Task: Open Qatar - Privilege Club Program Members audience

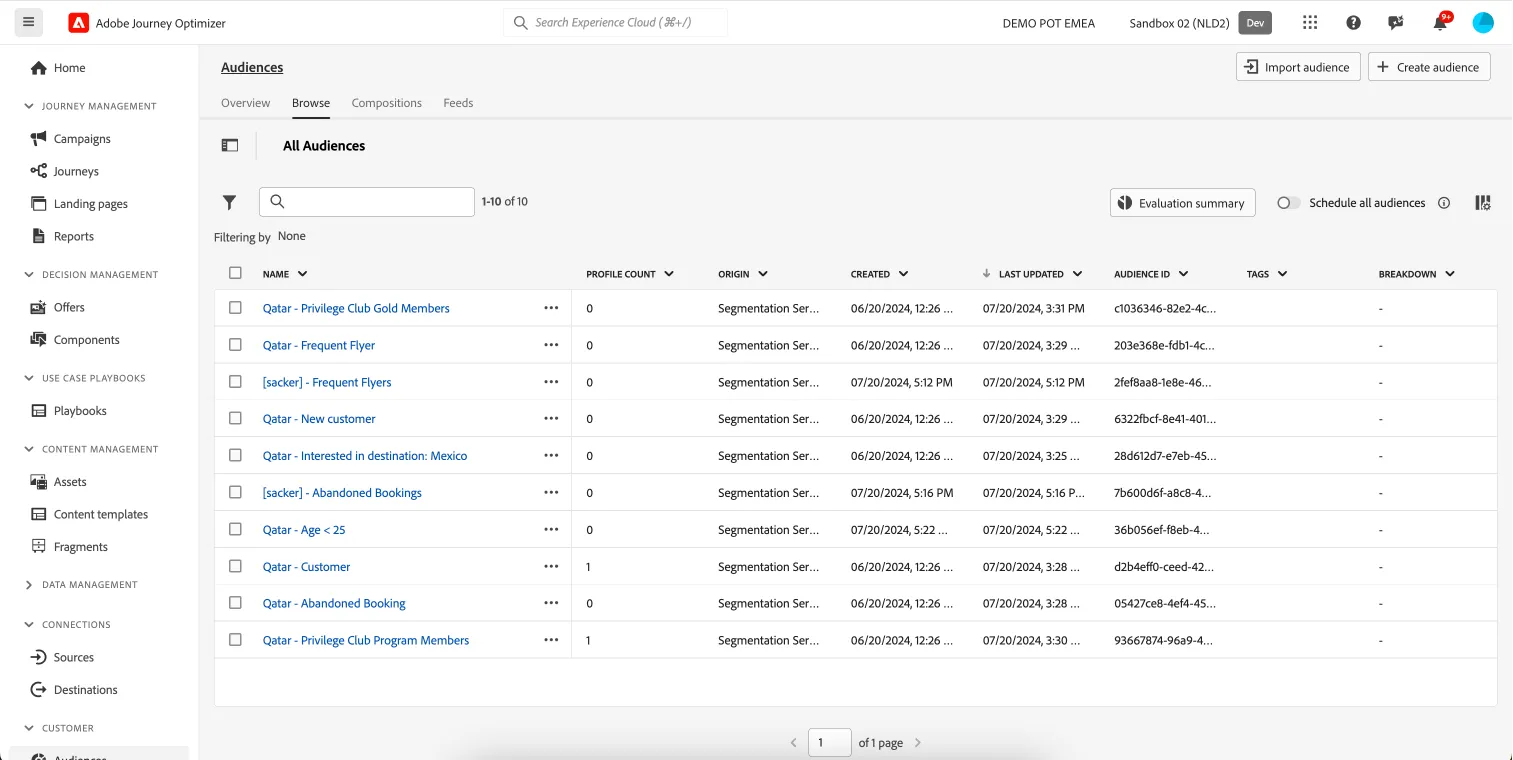Action: pyautogui.click(x=366, y=640)
